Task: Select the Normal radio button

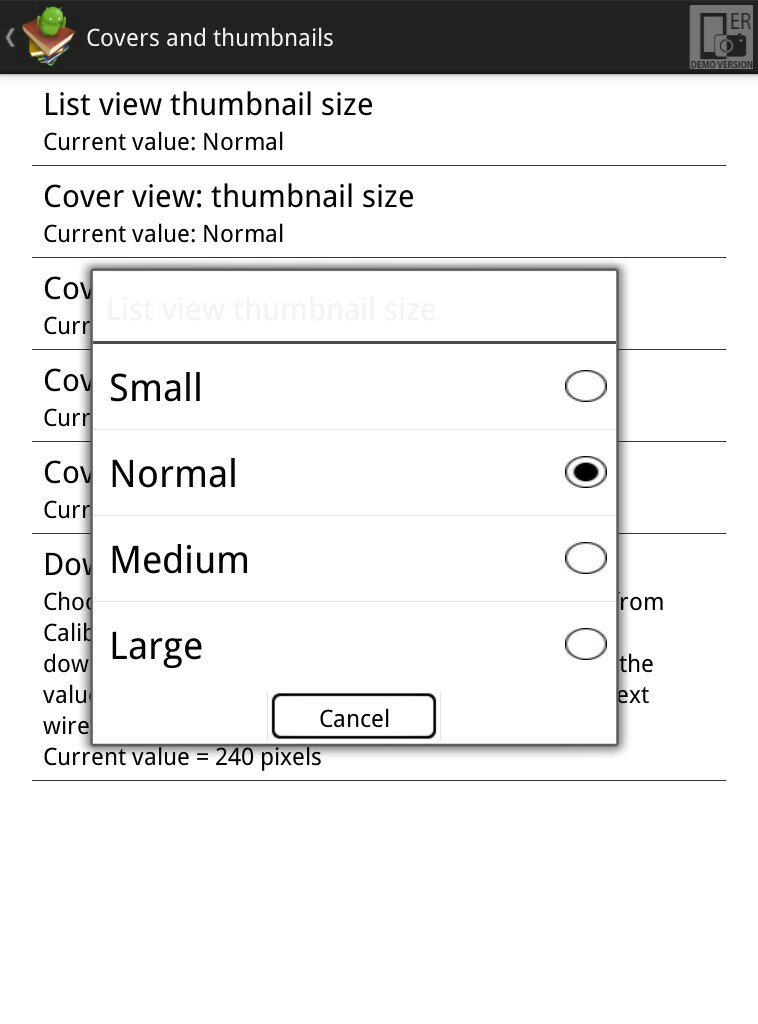Action: coord(585,472)
